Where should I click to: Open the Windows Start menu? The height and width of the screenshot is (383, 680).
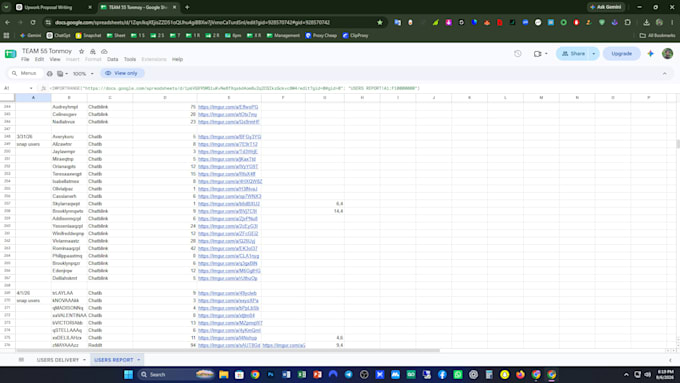[128, 374]
